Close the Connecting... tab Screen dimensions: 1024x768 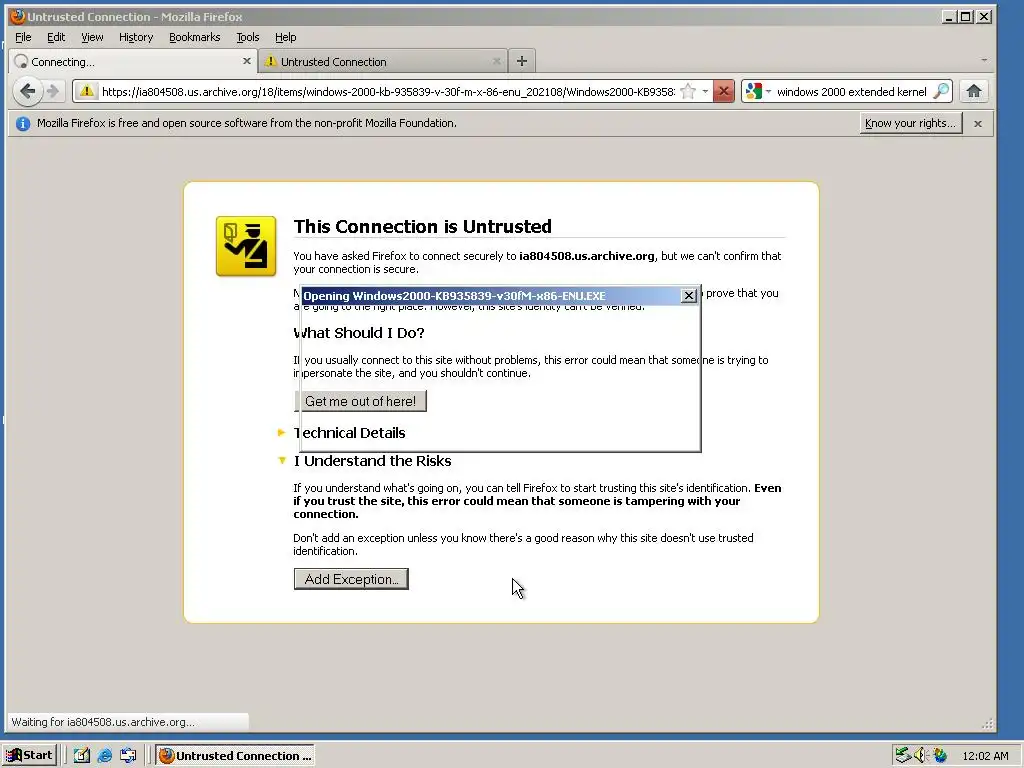click(246, 61)
